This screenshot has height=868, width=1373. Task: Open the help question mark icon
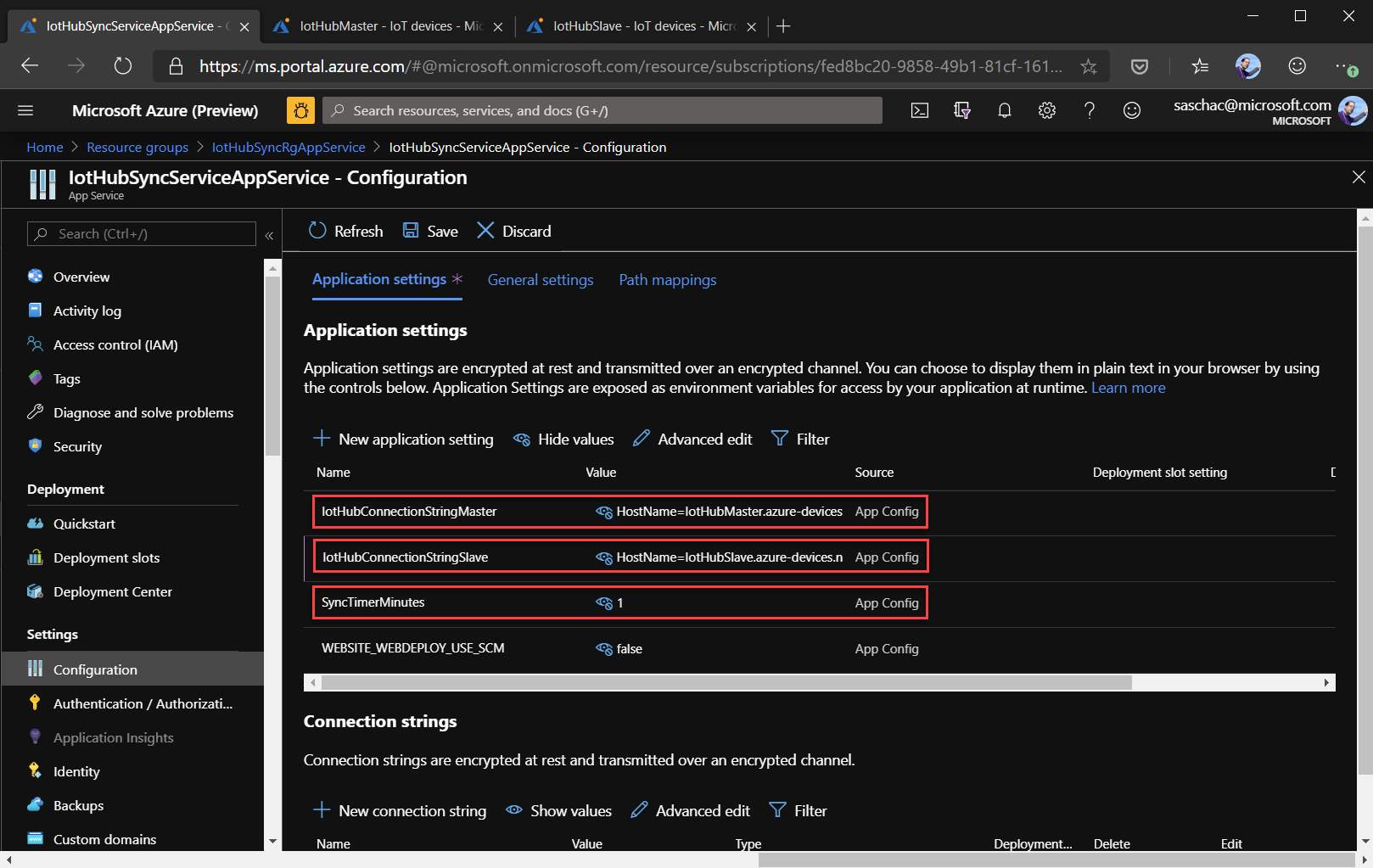(1089, 110)
